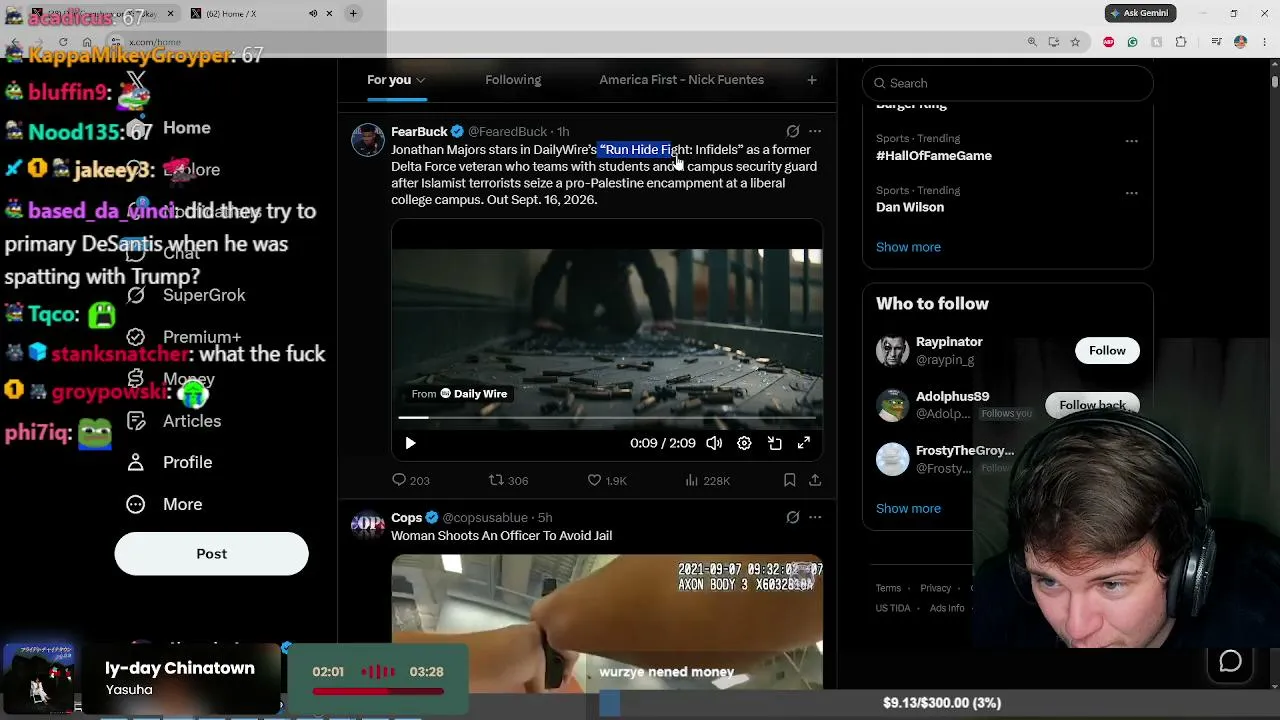Open more options on Cops post
This screenshot has height=720, width=1280.
pos(815,517)
